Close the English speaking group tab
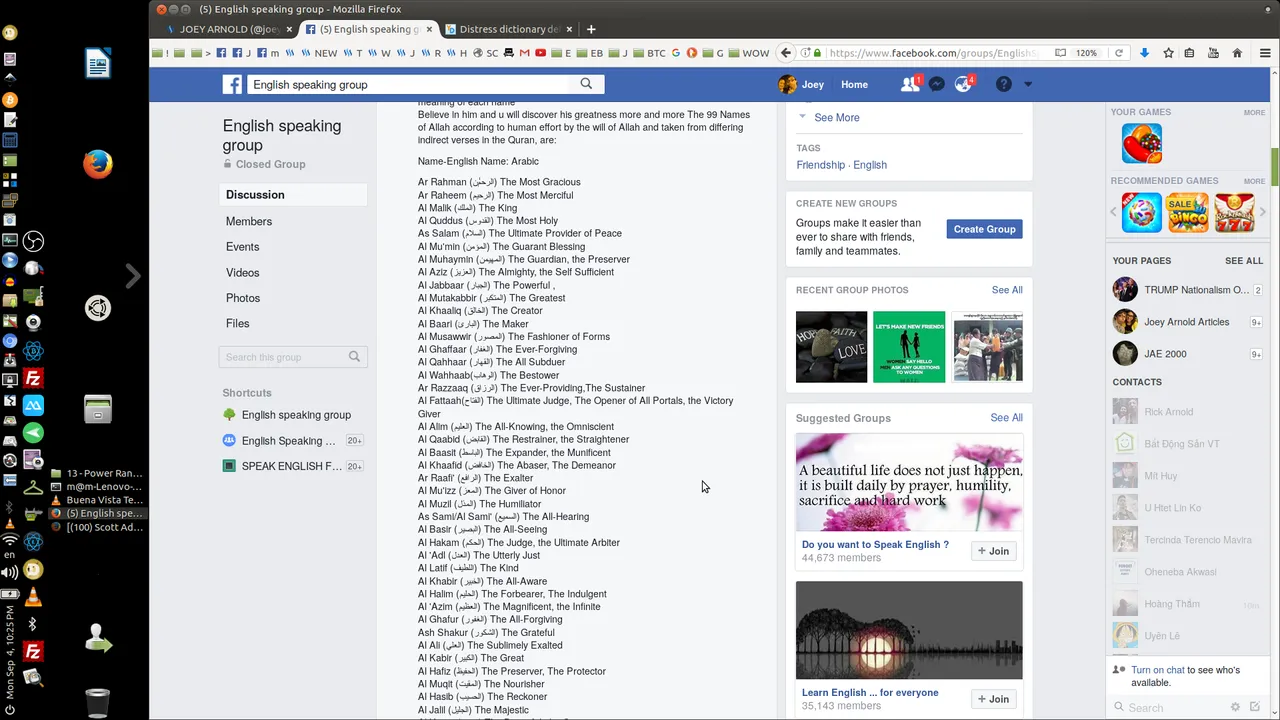The width and height of the screenshot is (1280, 720). pos(429,29)
